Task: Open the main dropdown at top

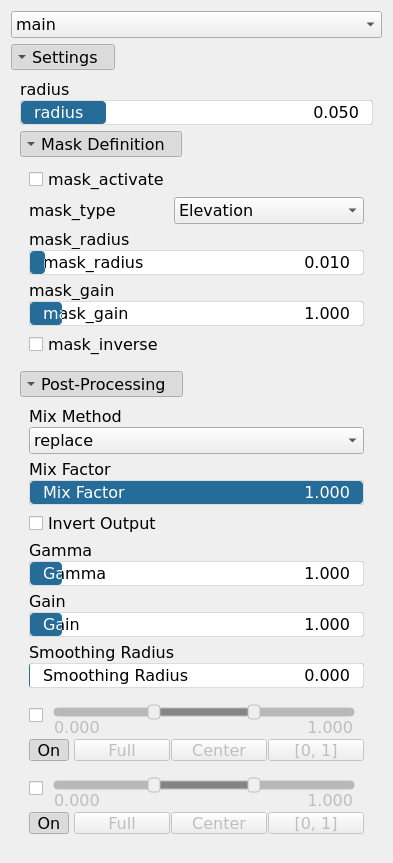Action: pos(196,25)
